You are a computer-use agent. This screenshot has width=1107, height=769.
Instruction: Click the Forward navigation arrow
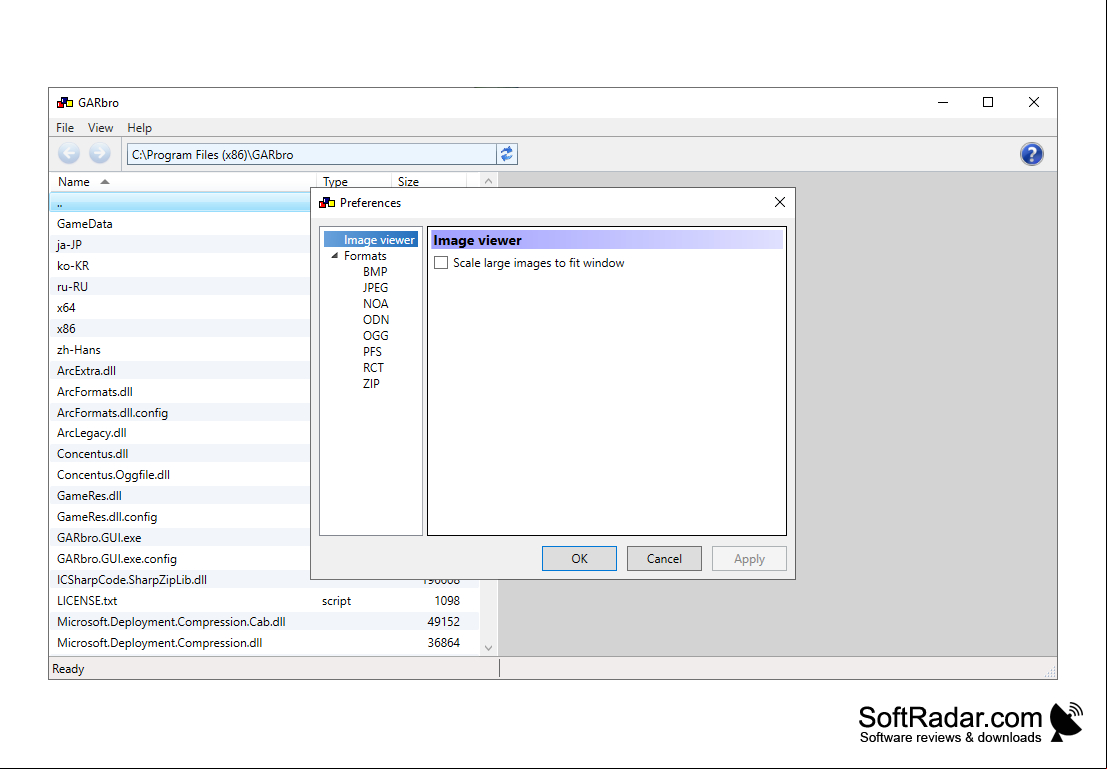click(100, 153)
